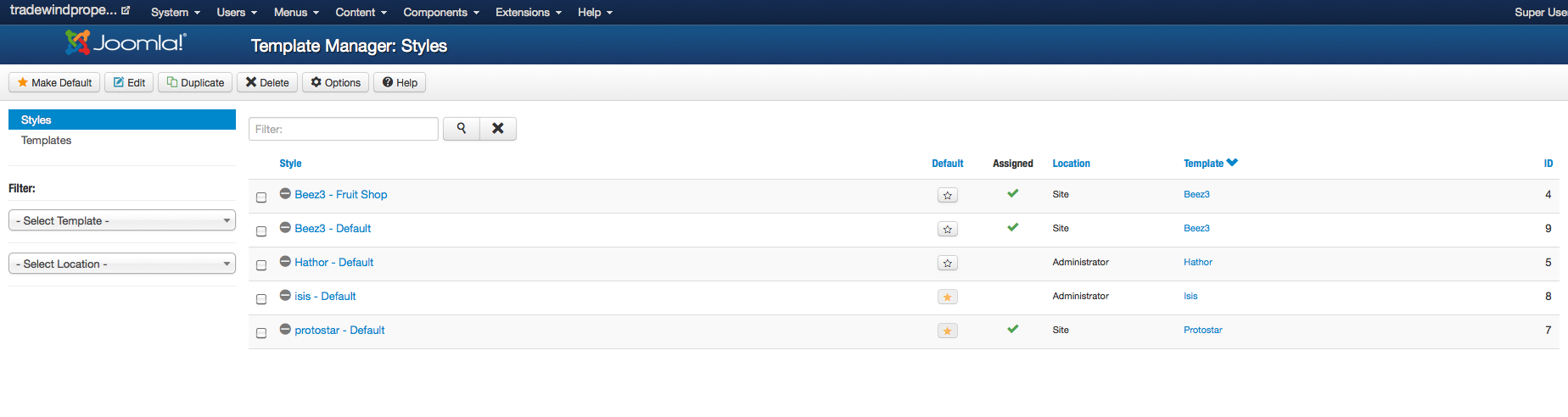Sort by the Location column header
The width and height of the screenshot is (1568, 417).
[1071, 164]
